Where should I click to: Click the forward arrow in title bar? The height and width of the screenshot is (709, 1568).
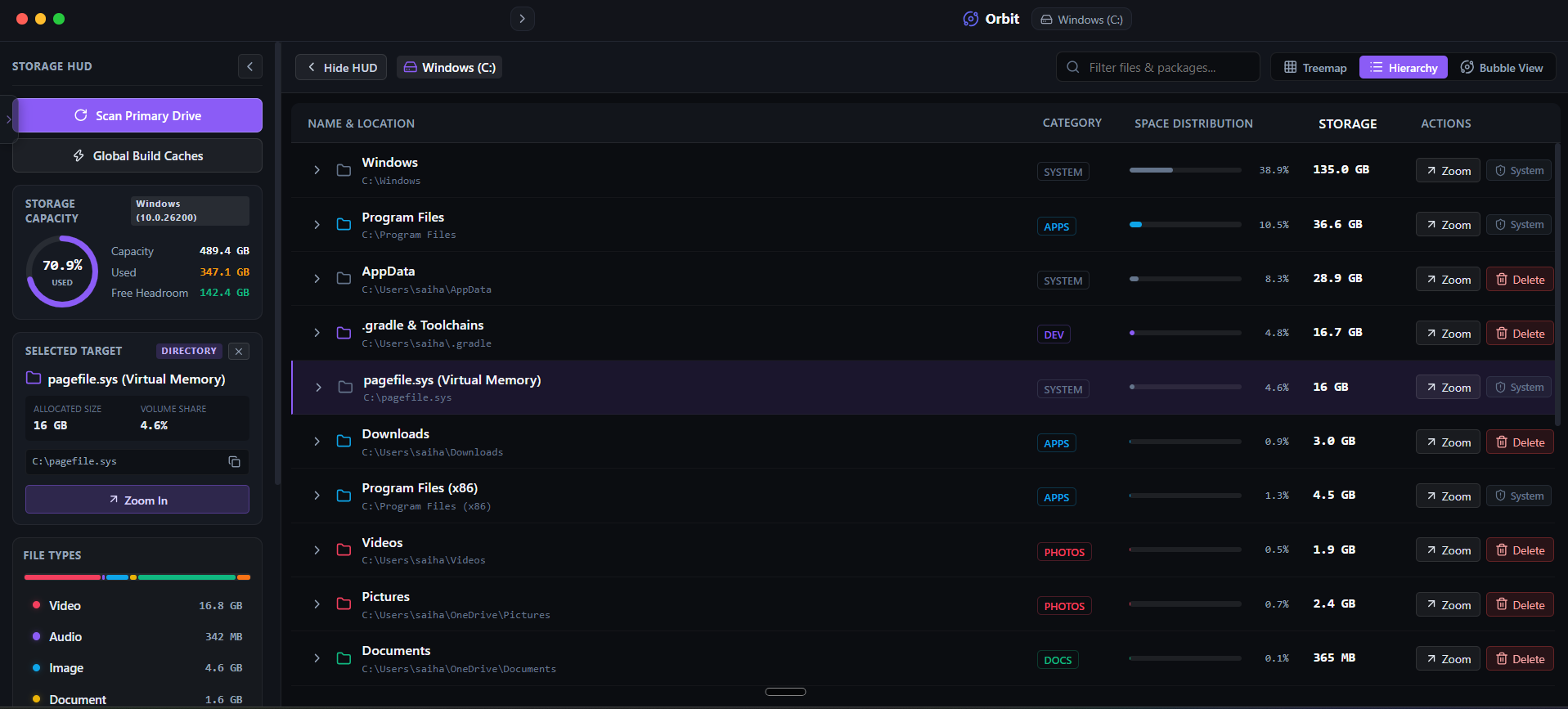click(x=522, y=18)
